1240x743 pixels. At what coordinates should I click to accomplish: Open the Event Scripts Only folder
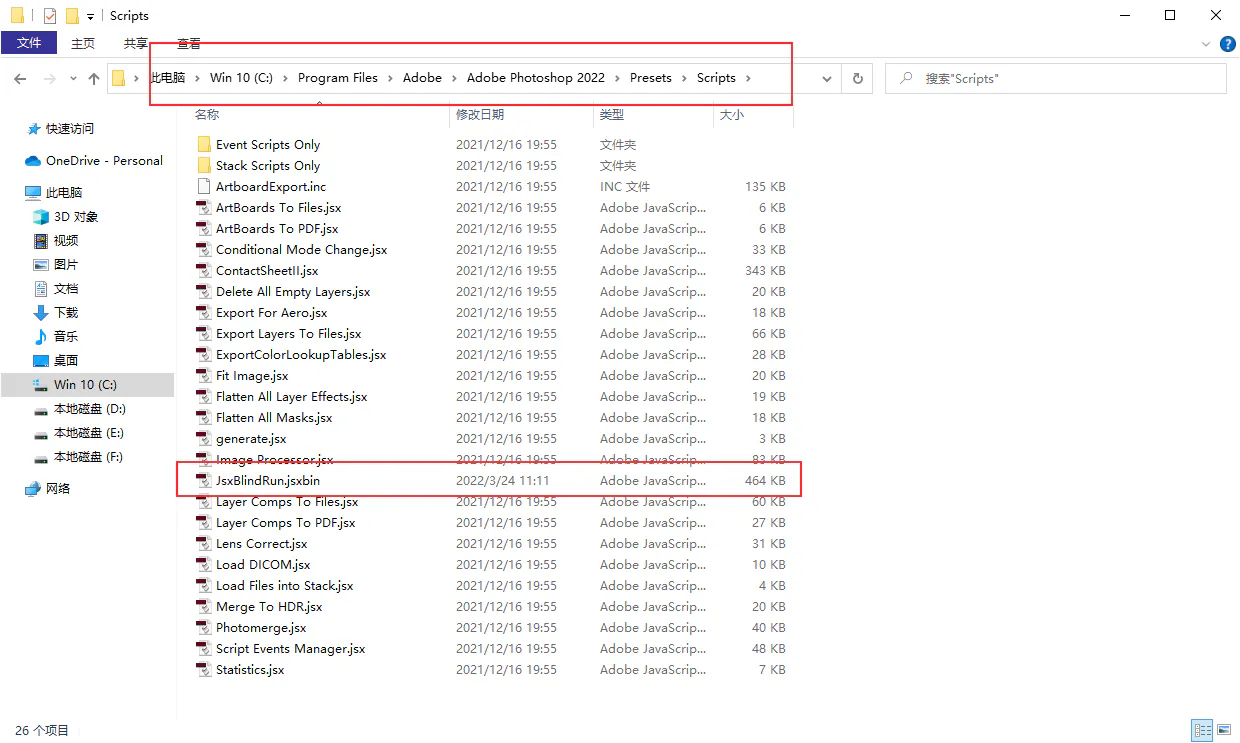click(x=268, y=145)
